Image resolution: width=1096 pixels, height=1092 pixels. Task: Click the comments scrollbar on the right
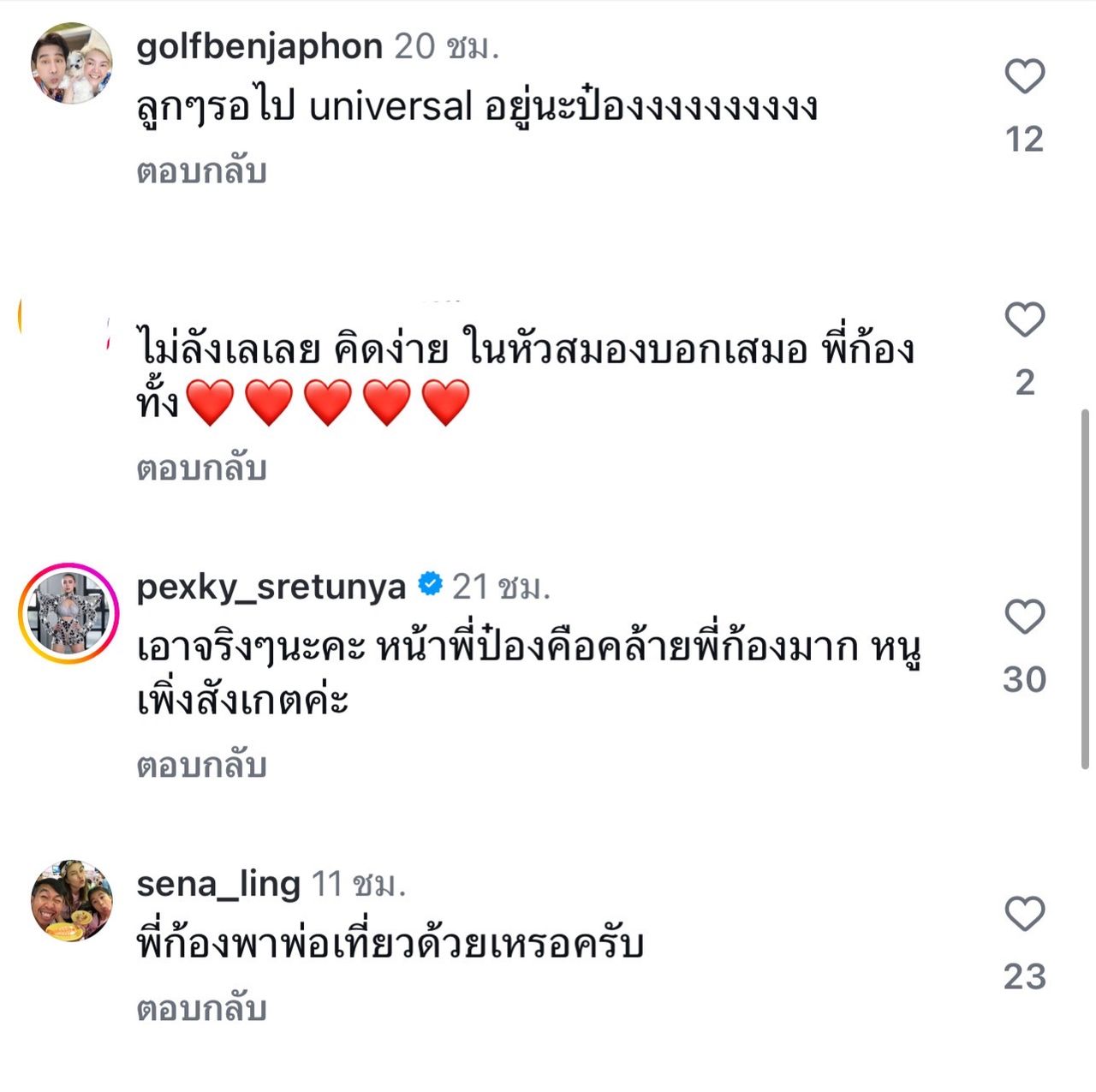pos(1087,589)
